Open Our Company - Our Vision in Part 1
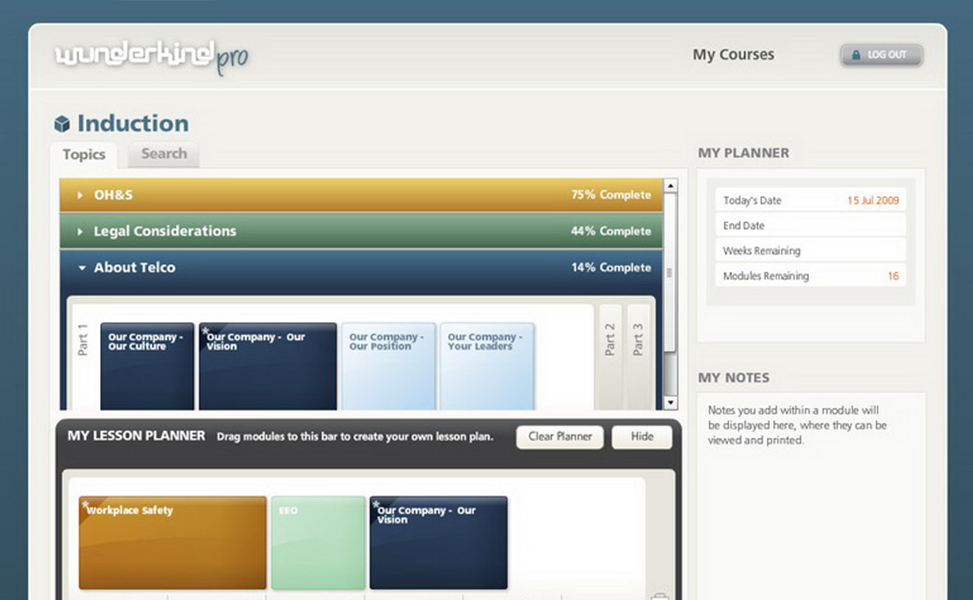This screenshot has height=600, width=973. tap(268, 366)
